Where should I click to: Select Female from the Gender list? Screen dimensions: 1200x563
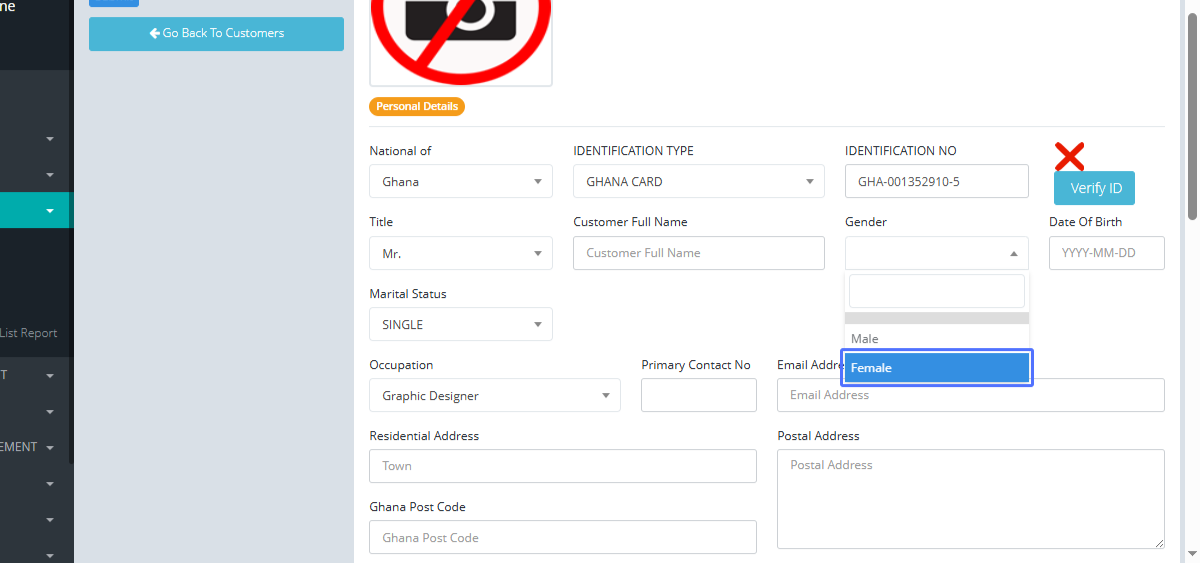(x=936, y=368)
